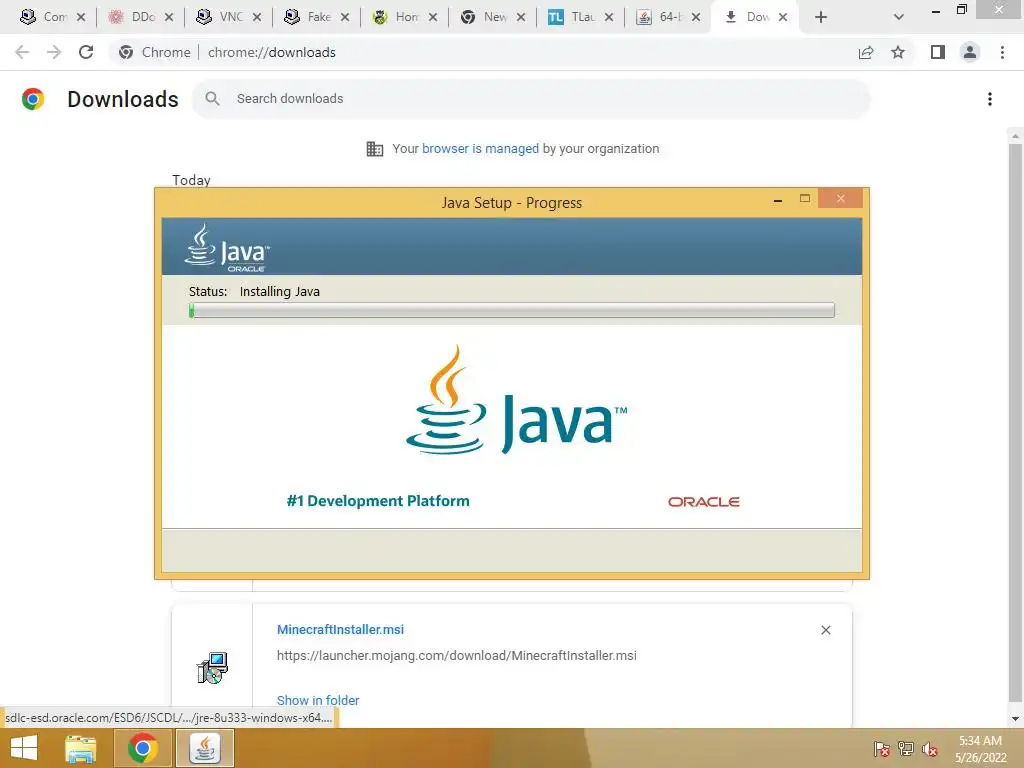Open Java Setup from the taskbar
Viewport: 1024px width, 768px height.
click(x=205, y=748)
